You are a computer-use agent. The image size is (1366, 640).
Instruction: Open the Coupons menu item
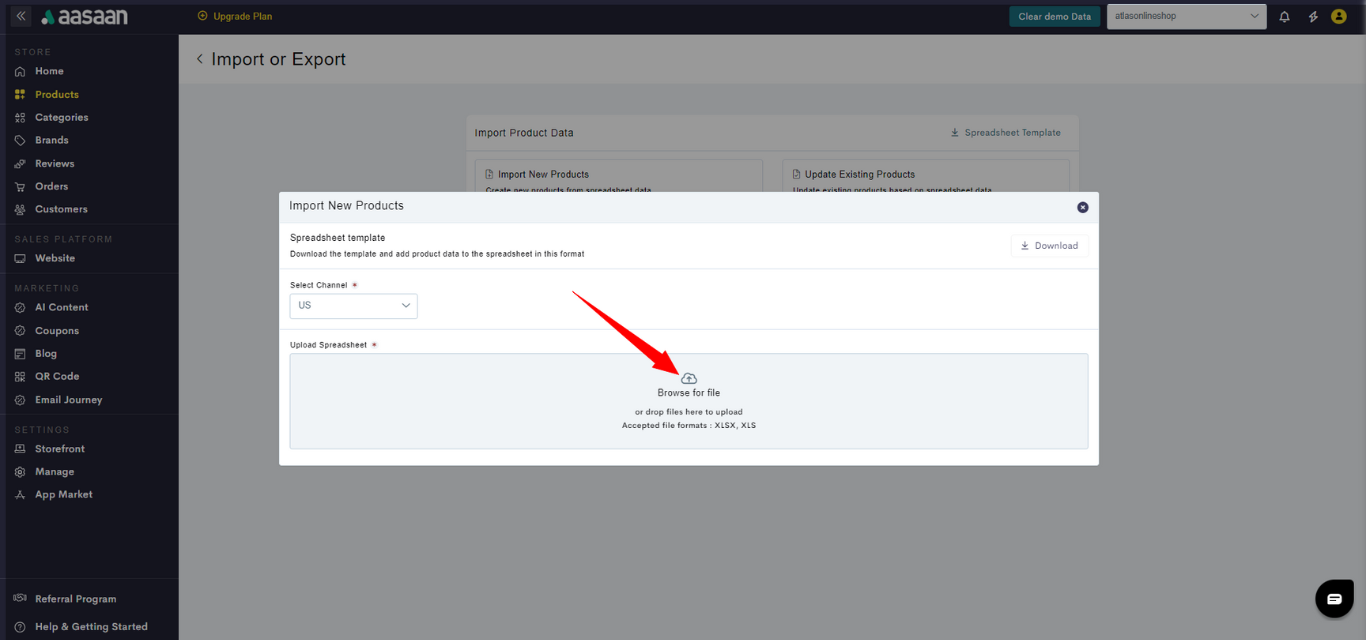[x=56, y=330]
